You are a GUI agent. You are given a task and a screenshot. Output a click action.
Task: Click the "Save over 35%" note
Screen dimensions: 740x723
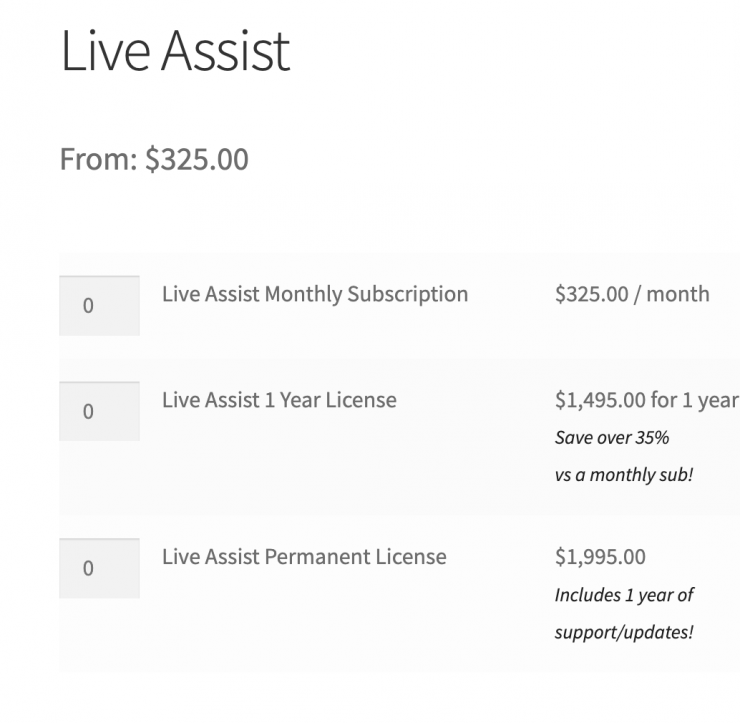611,437
